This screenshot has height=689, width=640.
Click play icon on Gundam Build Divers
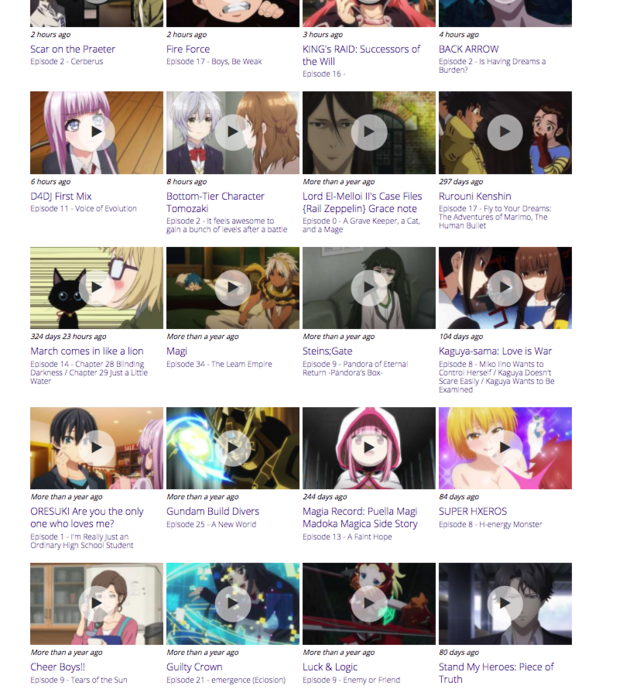(233, 448)
